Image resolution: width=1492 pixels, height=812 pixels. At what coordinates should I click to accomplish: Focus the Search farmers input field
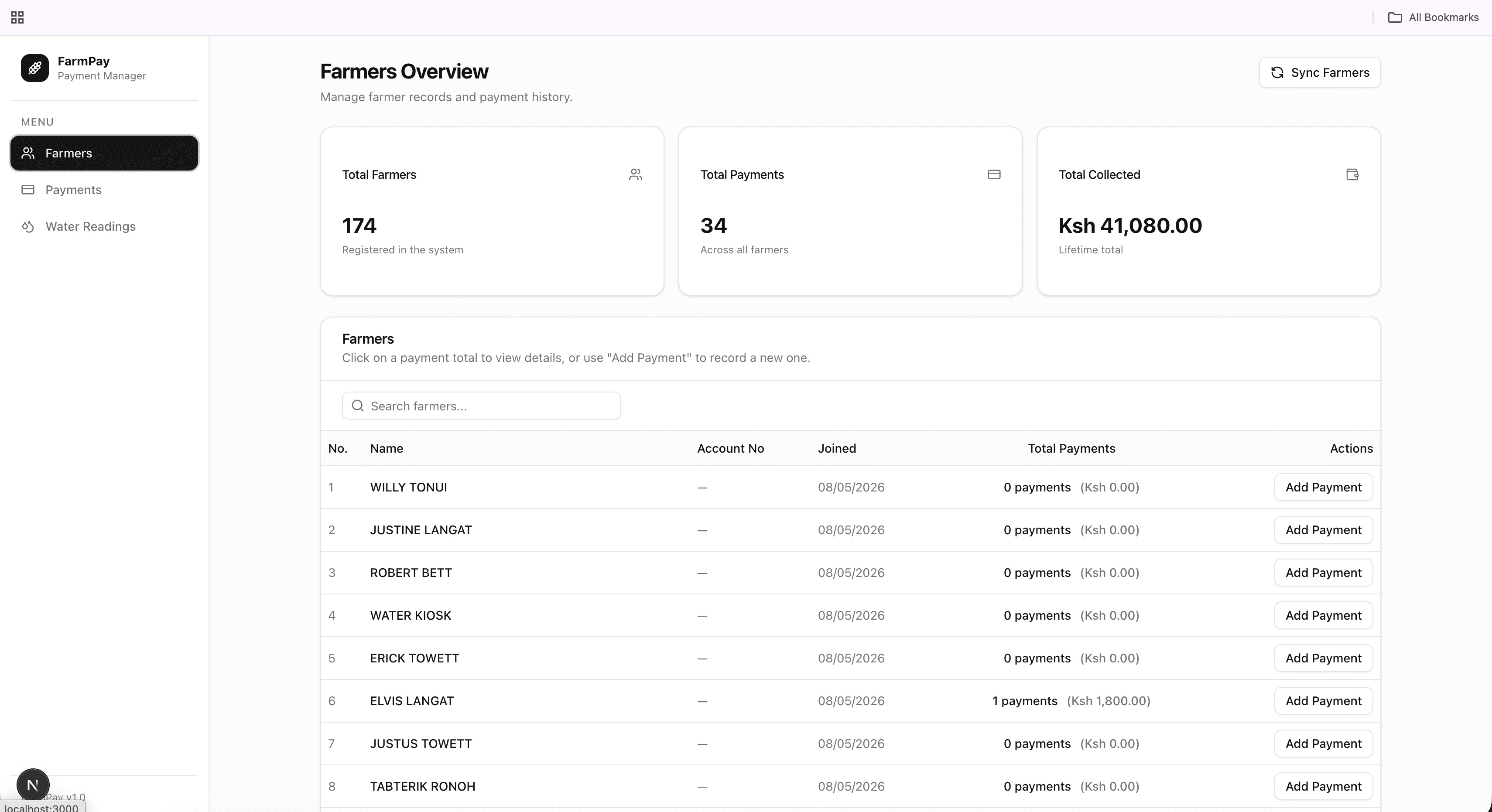click(x=481, y=406)
